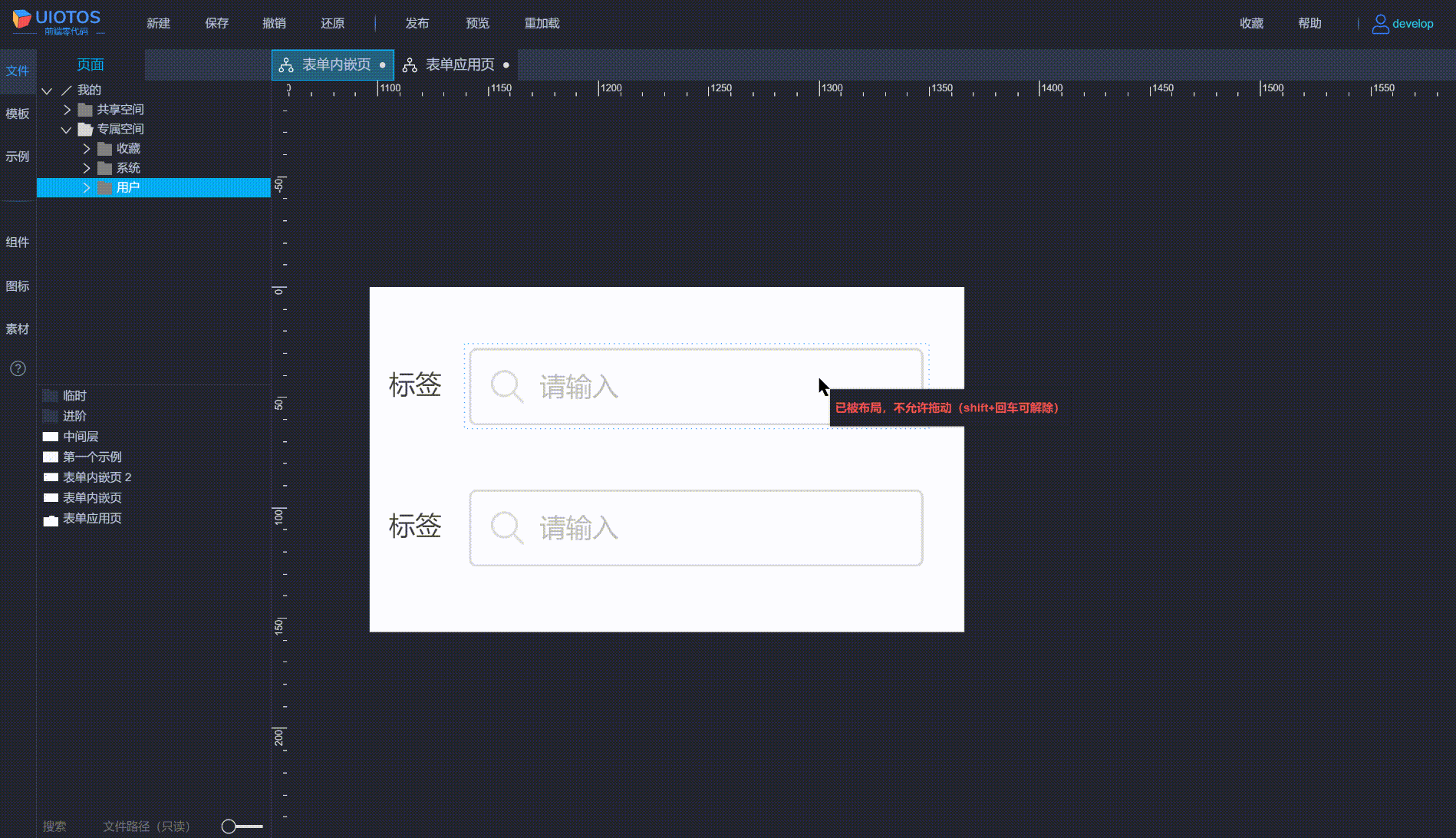Click 发布 in the top menu bar
This screenshot has width=1456, height=838.
(x=417, y=23)
